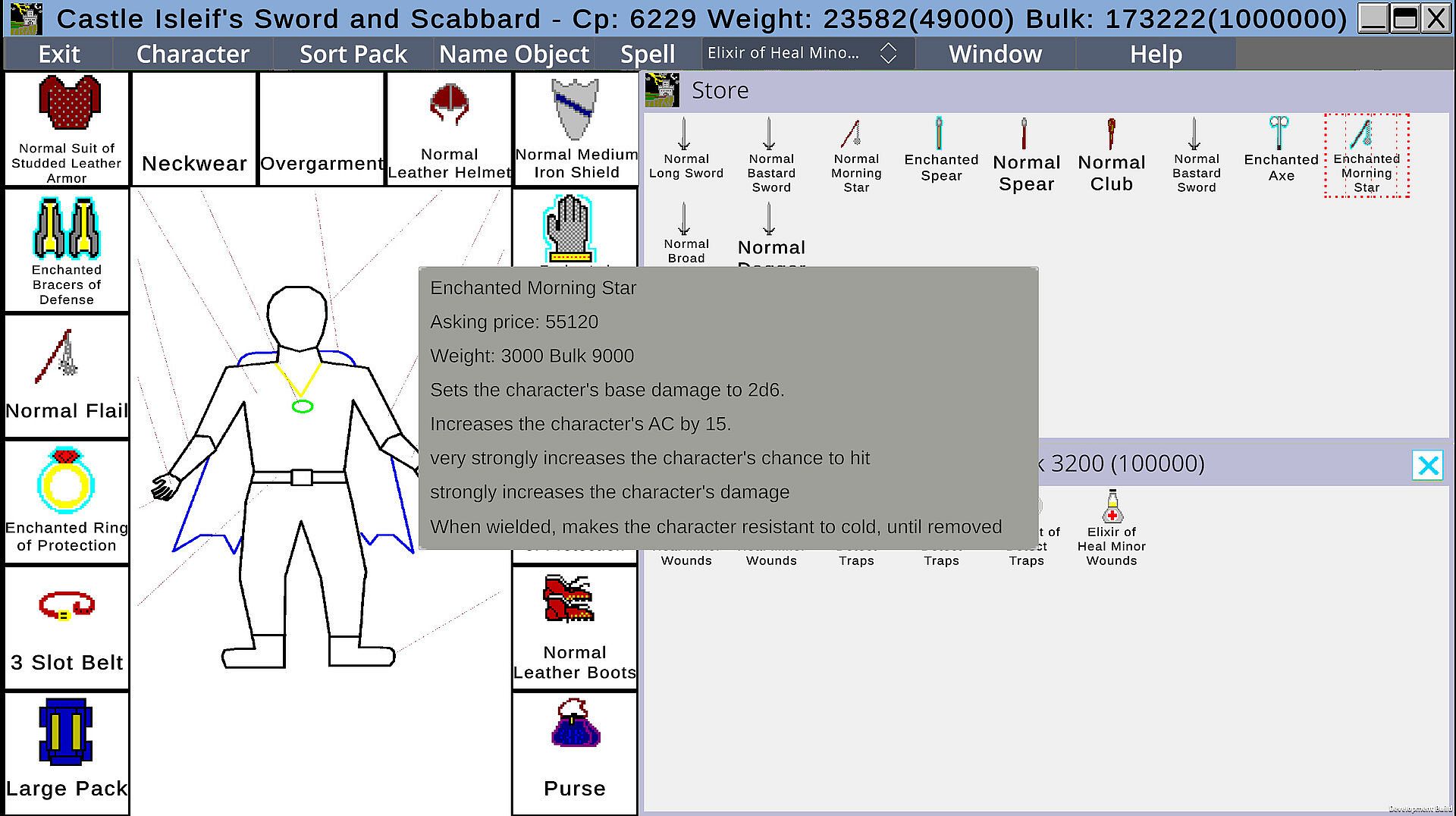Open the Window menu
Viewport: 1456px width, 816px height.
pyautogui.click(x=995, y=54)
